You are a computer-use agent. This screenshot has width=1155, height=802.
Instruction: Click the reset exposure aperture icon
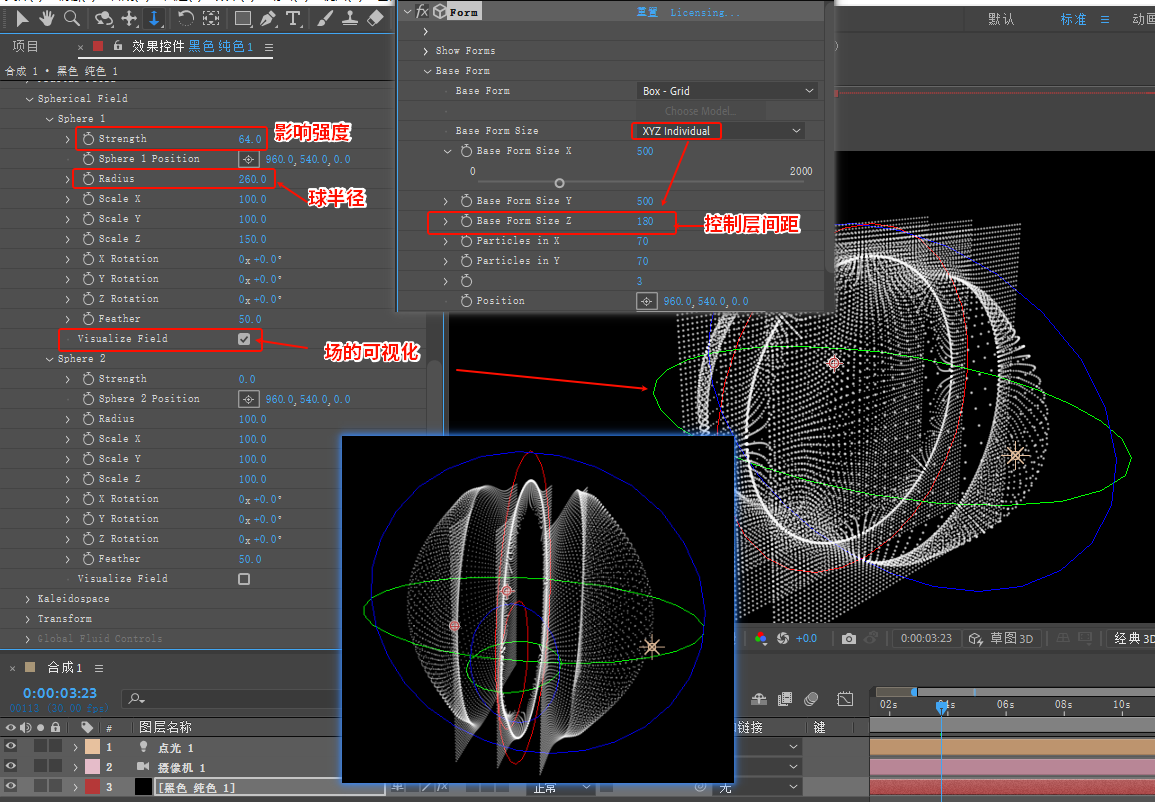[x=783, y=639]
